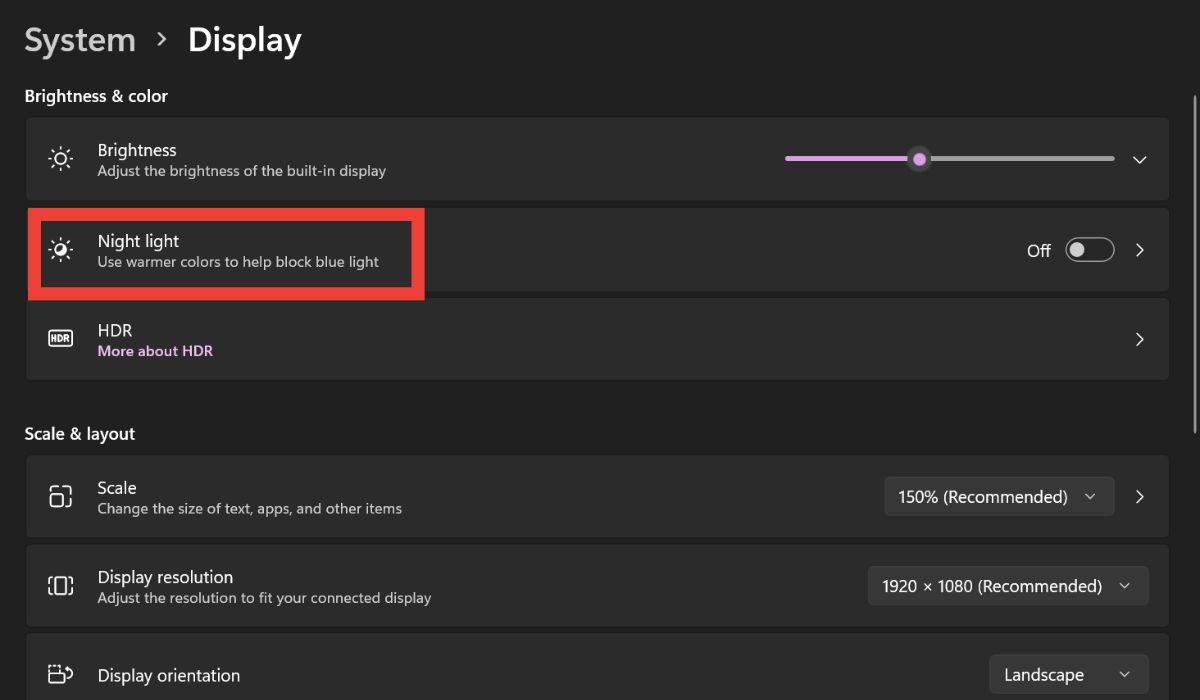Image resolution: width=1200 pixels, height=700 pixels.
Task: Open the HDR settings row
Action: coord(600,339)
